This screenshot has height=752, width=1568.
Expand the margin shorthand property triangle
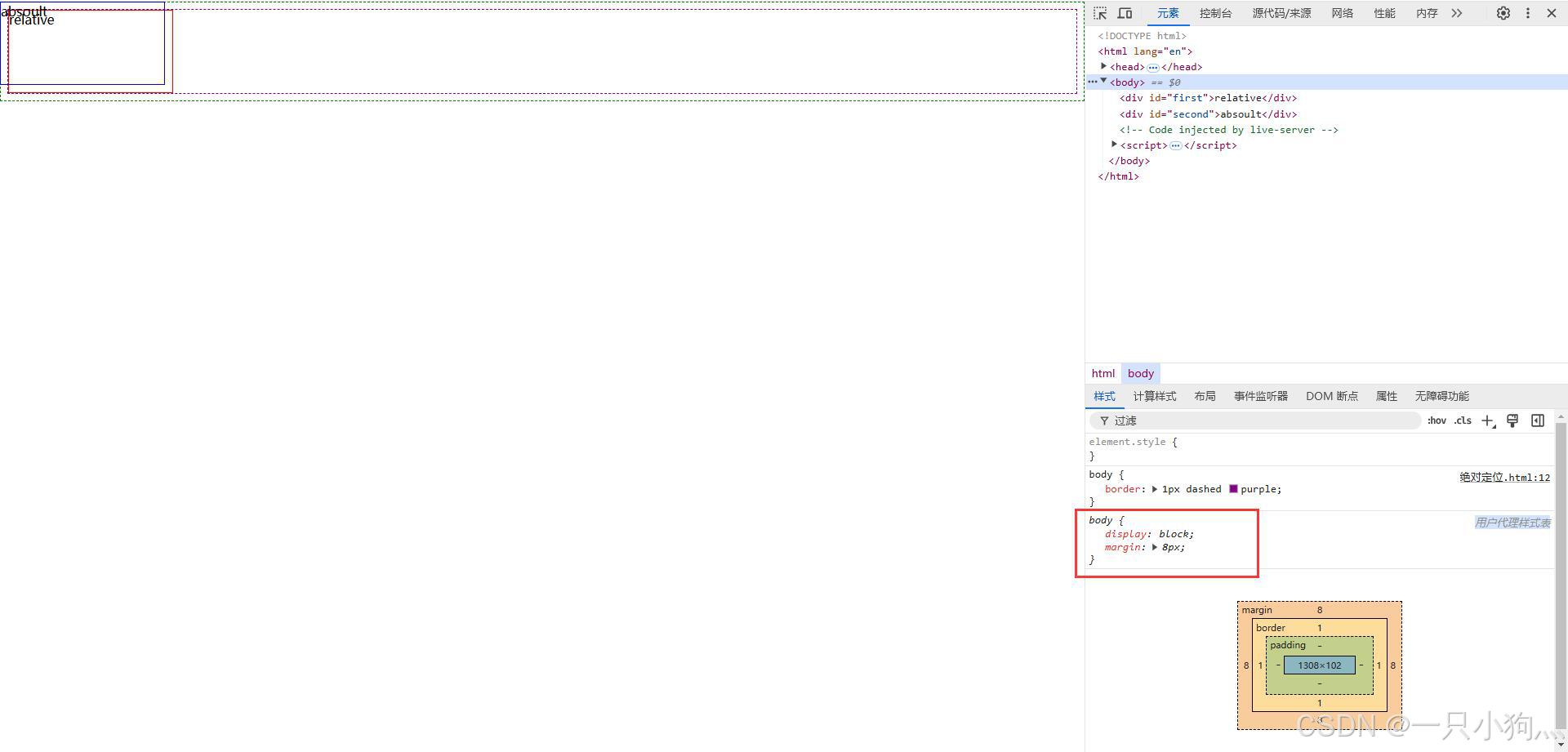click(x=1155, y=547)
